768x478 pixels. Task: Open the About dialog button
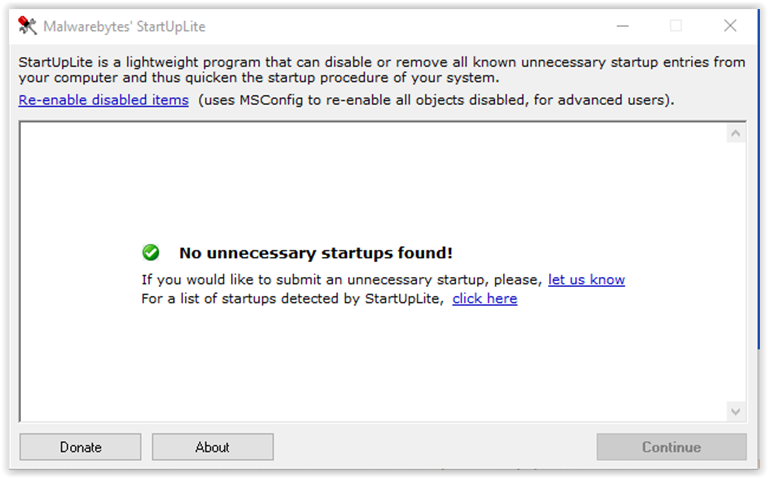tap(212, 447)
